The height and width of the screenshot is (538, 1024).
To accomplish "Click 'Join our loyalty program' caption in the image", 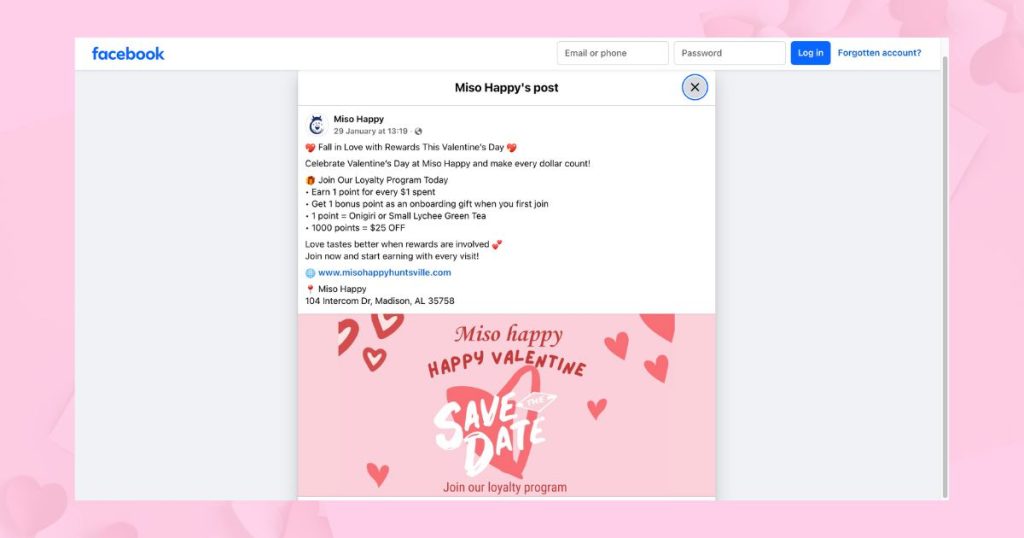I will (505, 487).
